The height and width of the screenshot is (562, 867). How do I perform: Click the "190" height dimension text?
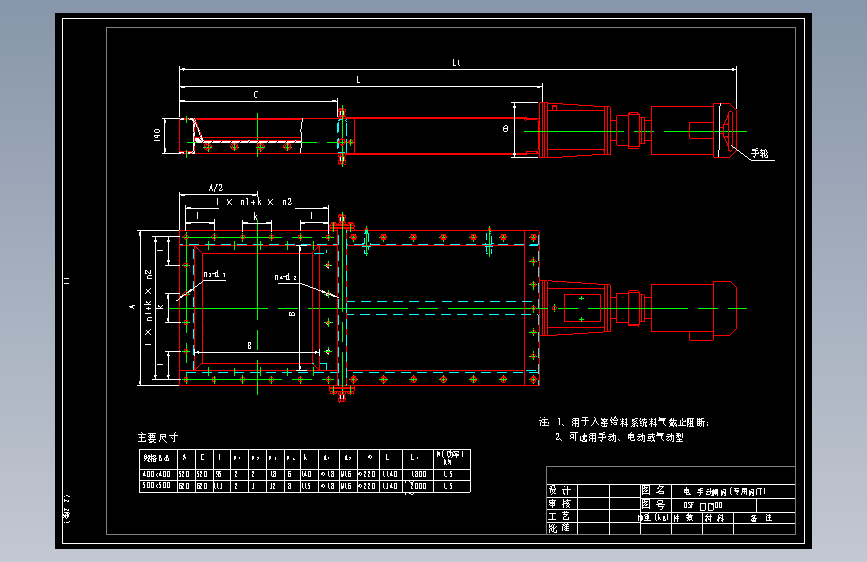point(157,135)
